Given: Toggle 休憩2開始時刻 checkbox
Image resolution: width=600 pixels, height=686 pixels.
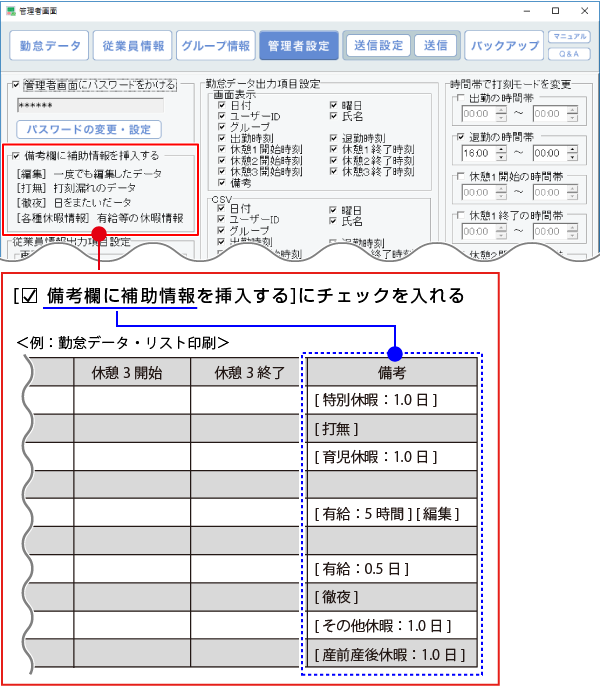Looking at the screenshot, I should click(x=221, y=160).
